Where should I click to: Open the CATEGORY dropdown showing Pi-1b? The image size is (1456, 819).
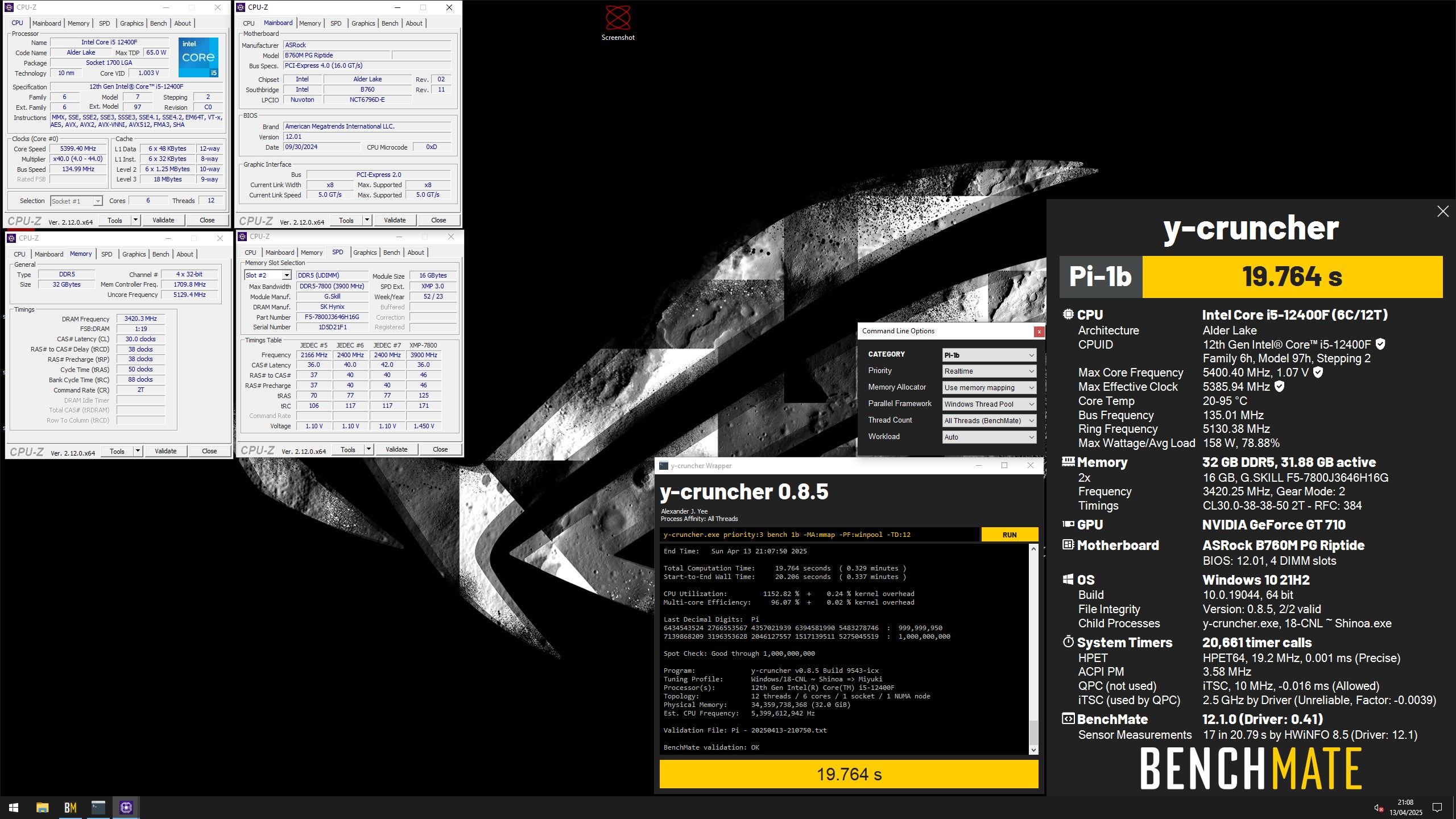989,355
